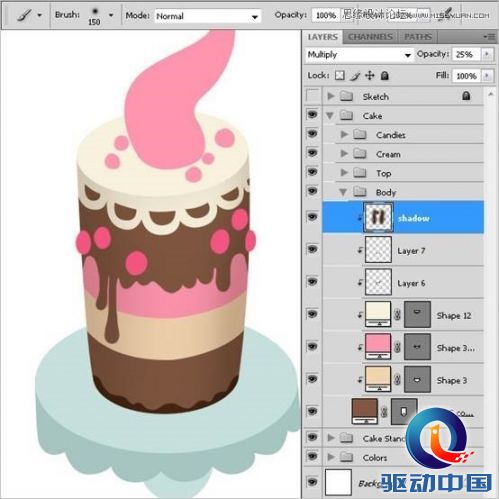Open the Multiply blend mode dropdown
Image resolution: width=499 pixels, height=499 pixels.
click(359, 55)
